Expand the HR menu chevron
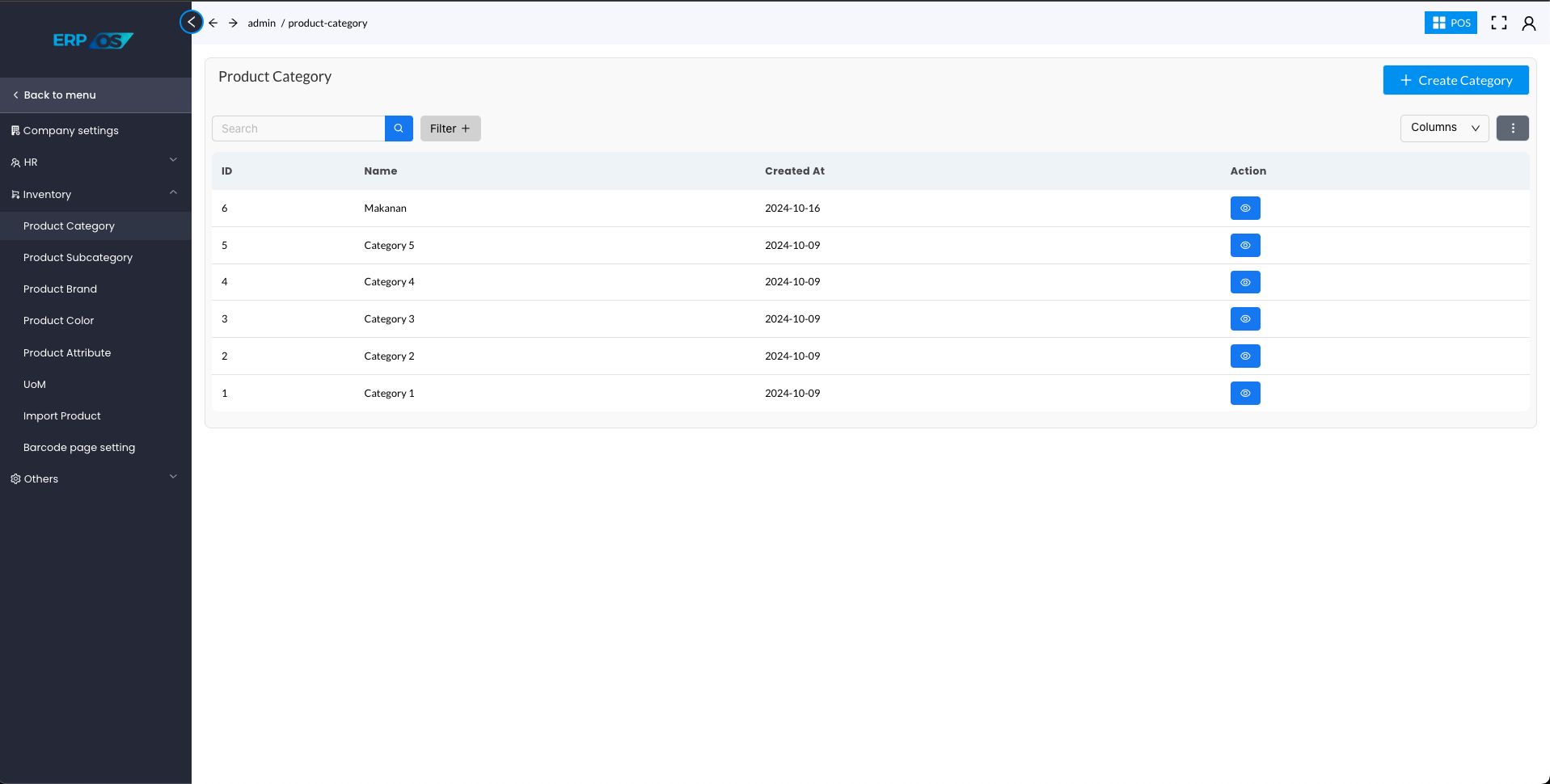1550x784 pixels. click(173, 160)
